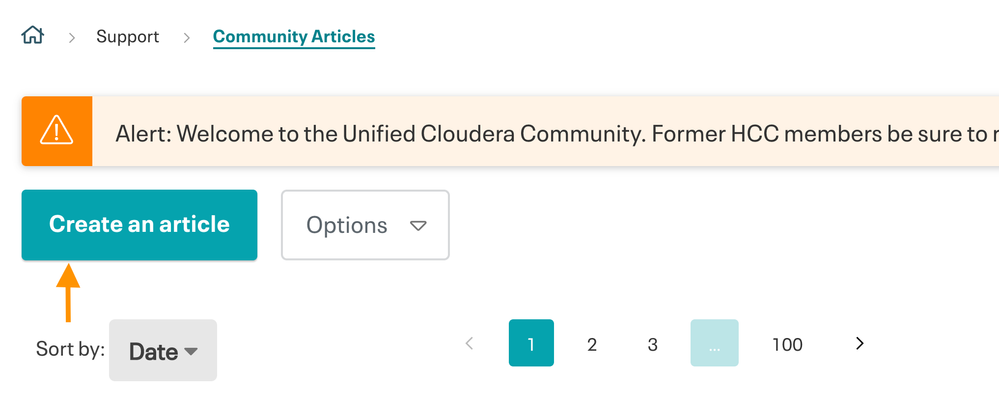Go to previous page with left chevron
Image resolution: width=999 pixels, height=395 pixels.
coord(470,343)
